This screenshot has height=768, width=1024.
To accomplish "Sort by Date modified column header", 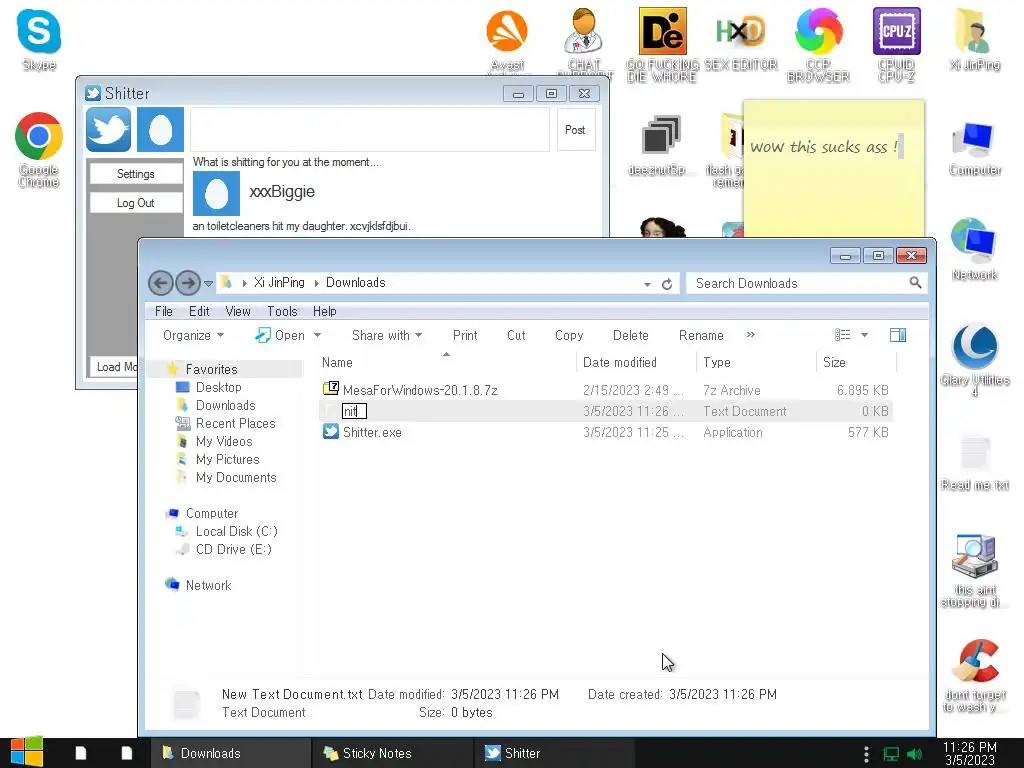I will point(619,362).
